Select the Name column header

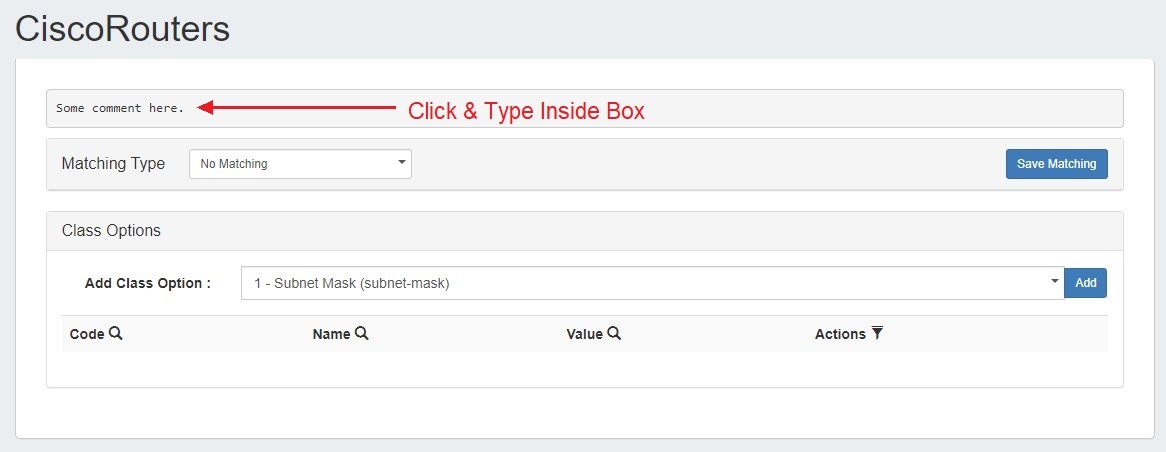(x=331, y=334)
